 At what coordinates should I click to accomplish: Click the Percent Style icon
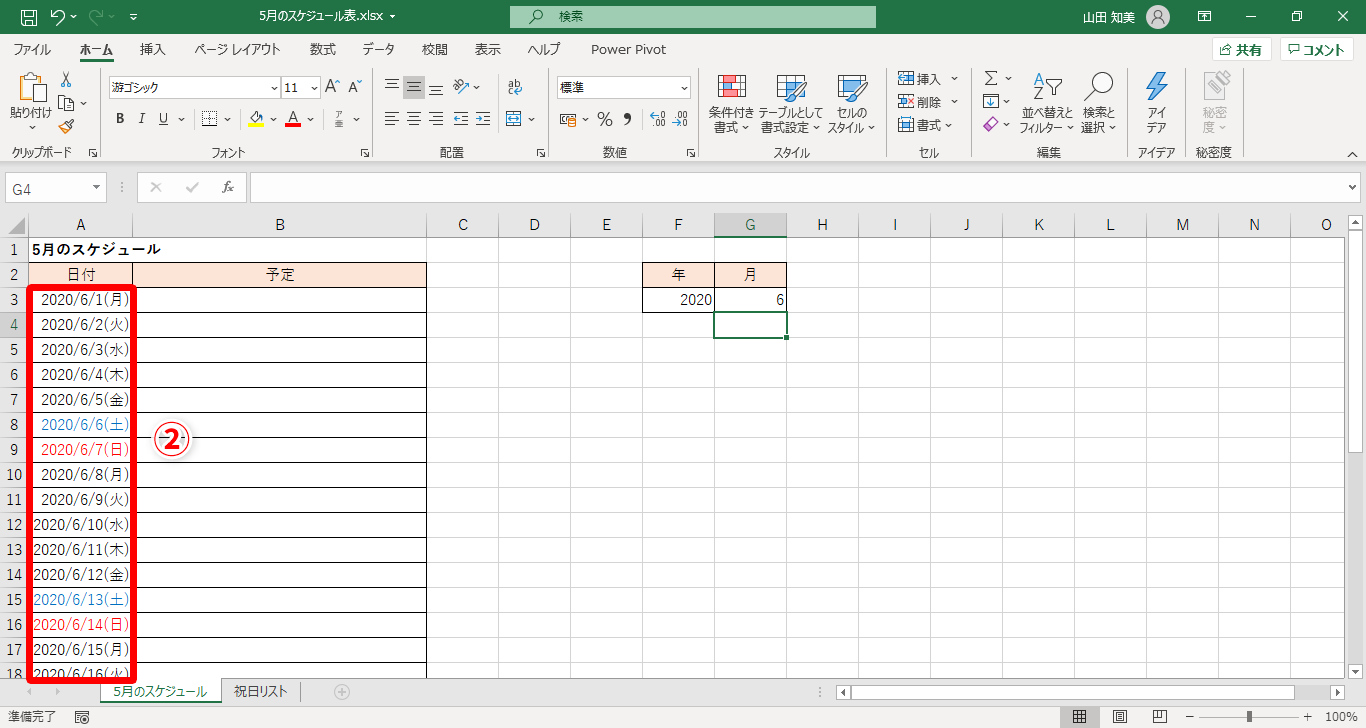pyautogui.click(x=605, y=119)
